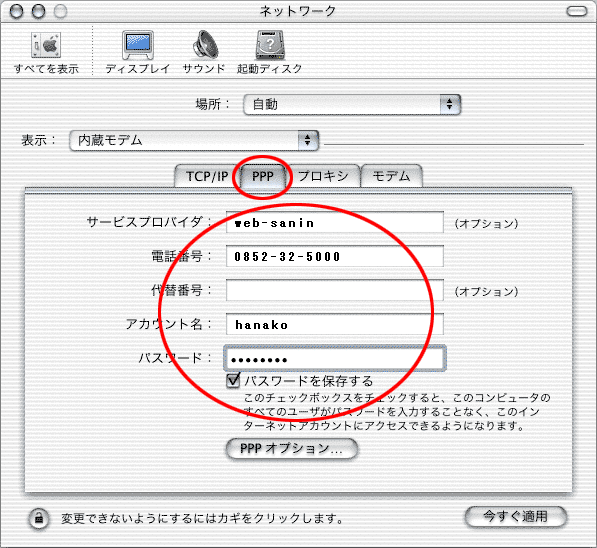Open the Show All (すべてを表示) icon
The width and height of the screenshot is (597, 548).
[x=46, y=45]
